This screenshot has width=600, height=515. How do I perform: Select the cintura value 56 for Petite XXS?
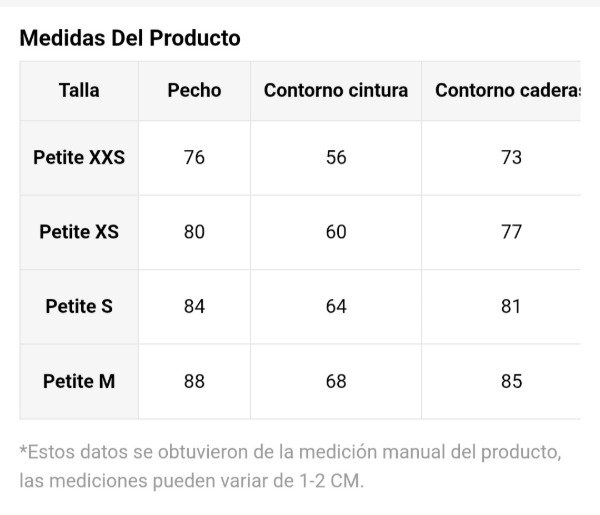tap(336, 157)
